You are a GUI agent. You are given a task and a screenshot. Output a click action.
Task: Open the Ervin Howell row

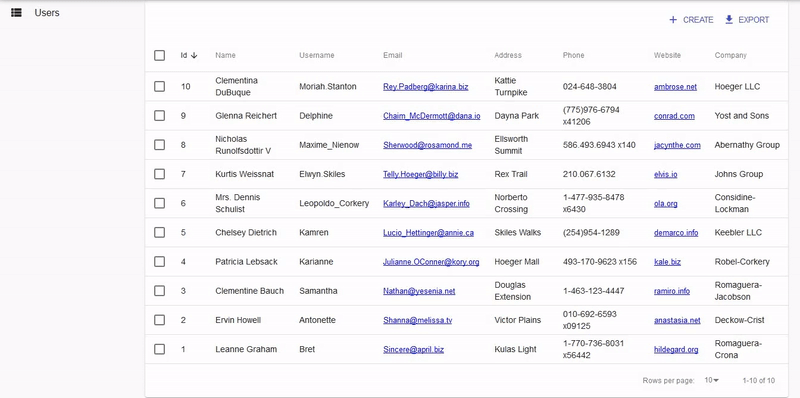click(466, 320)
